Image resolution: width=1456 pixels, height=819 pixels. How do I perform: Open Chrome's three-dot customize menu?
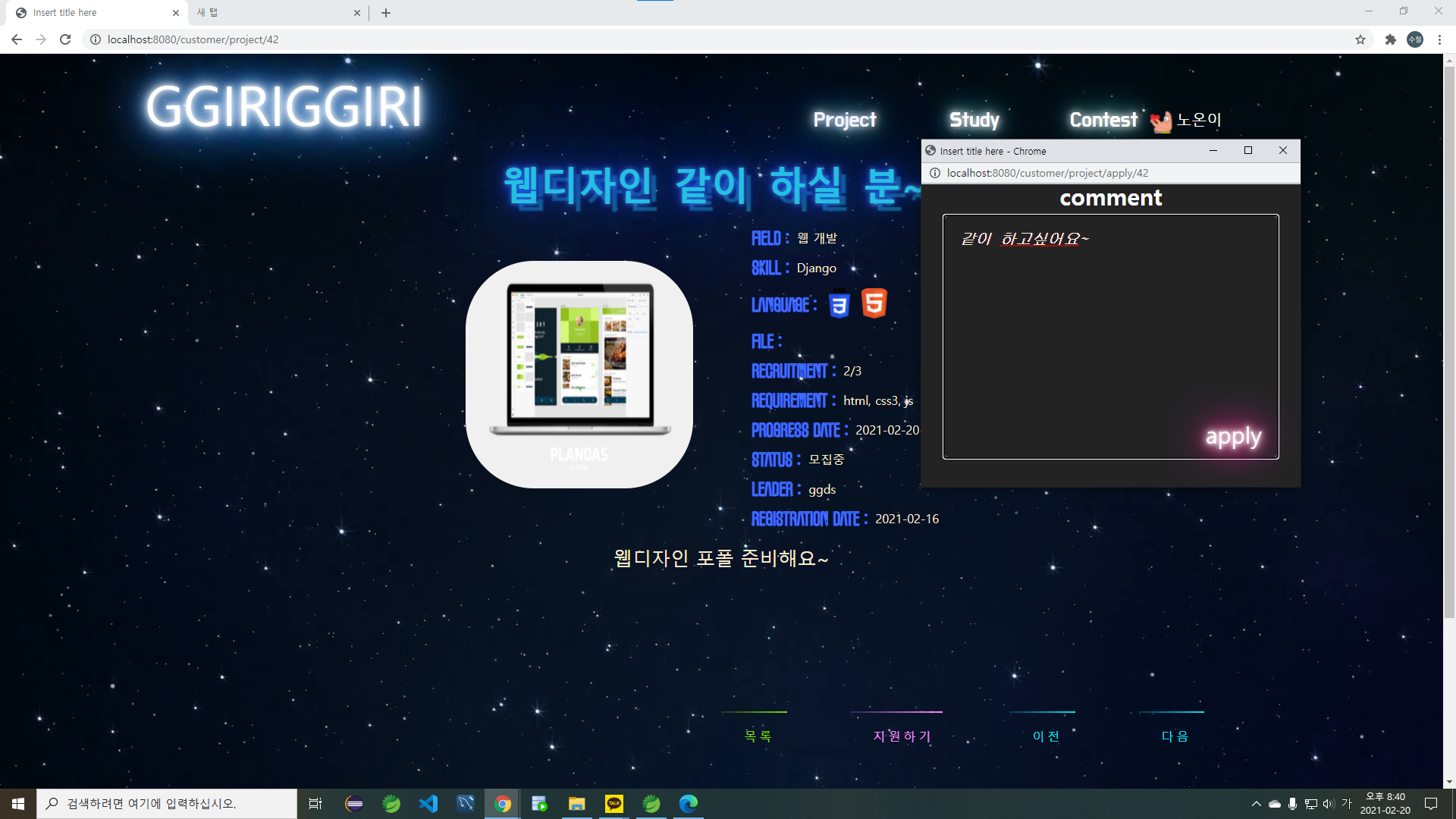point(1440,39)
